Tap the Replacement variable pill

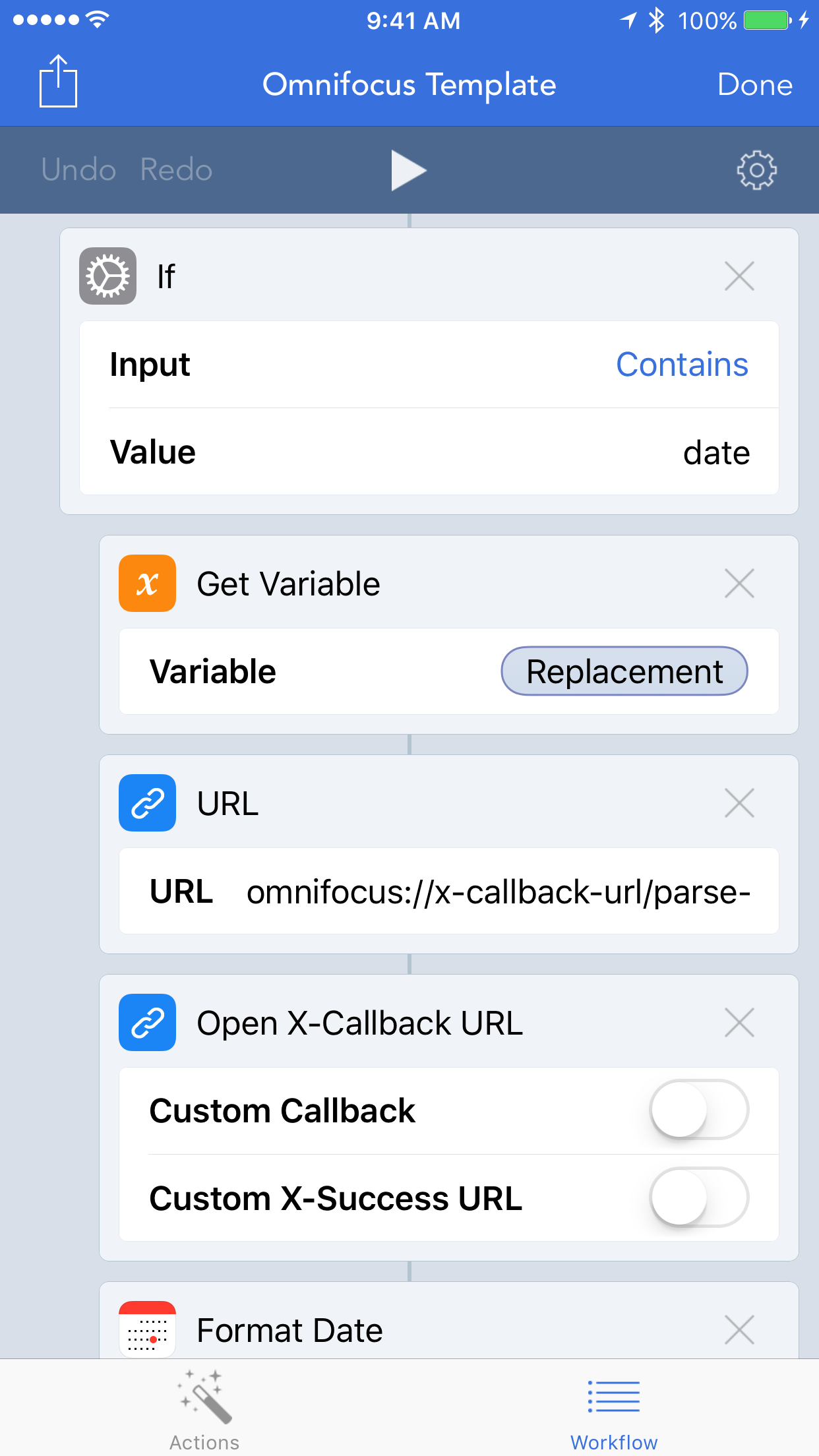click(x=624, y=671)
